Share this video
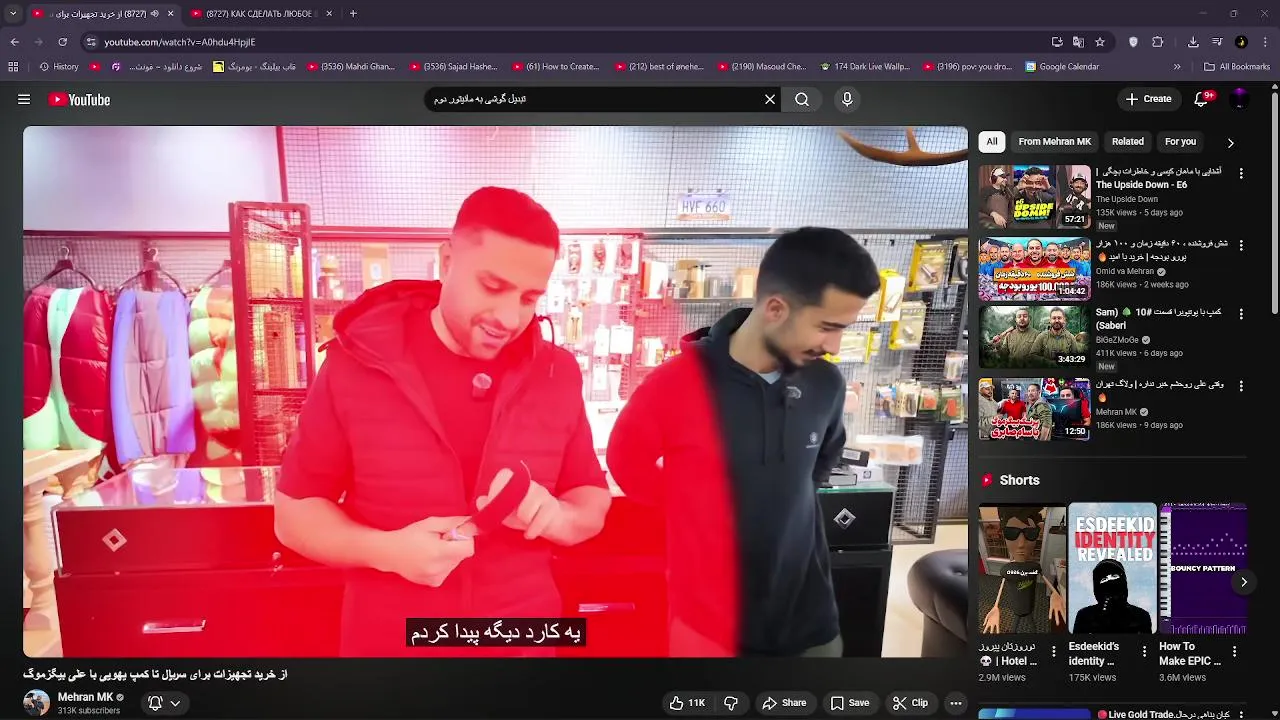This screenshot has height=720, width=1280. click(x=784, y=703)
